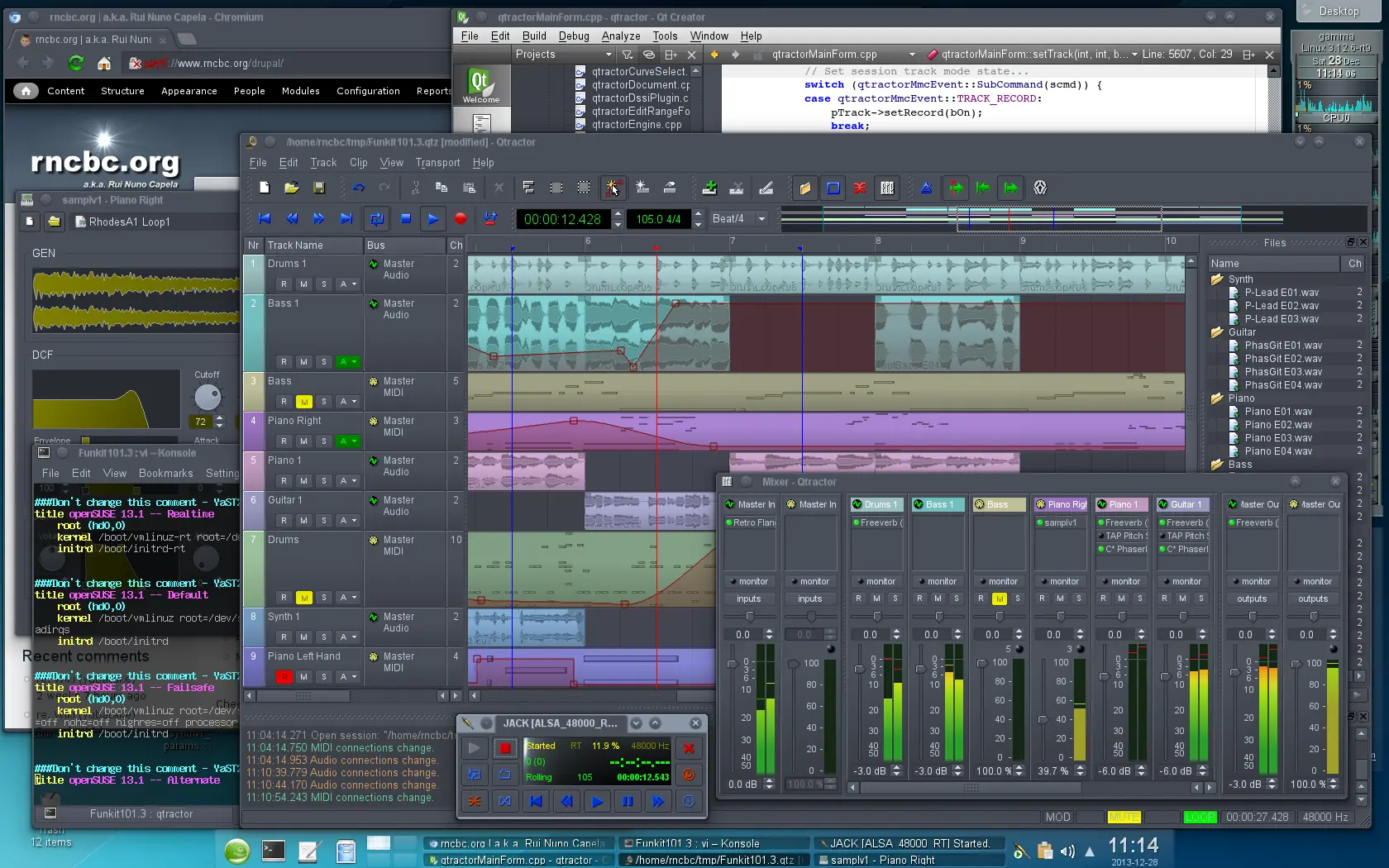Collapse the Piano folder in Files panel
This screenshot has width=1389, height=868.
coord(1217,398)
